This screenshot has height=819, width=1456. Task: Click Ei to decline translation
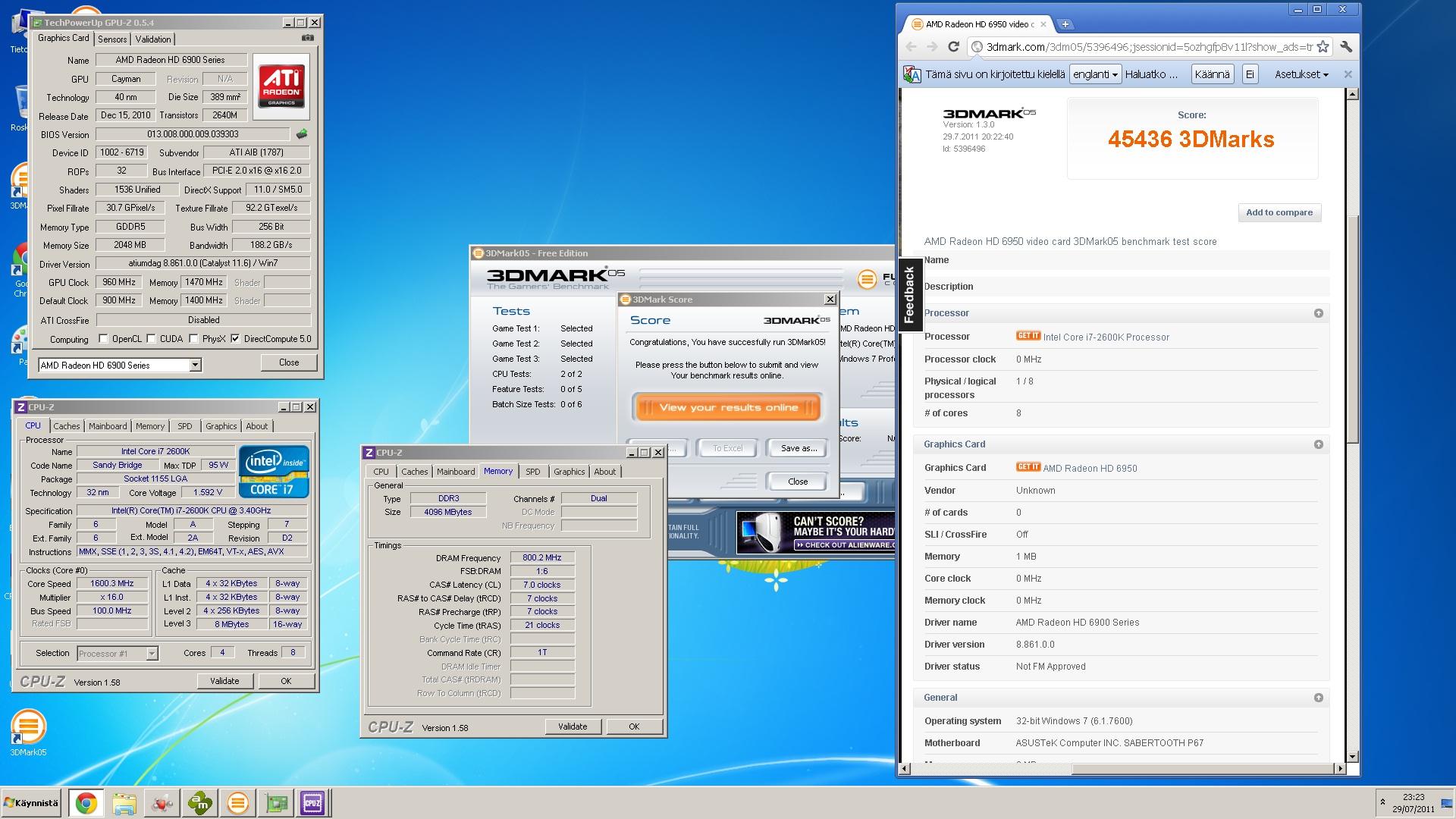[x=1250, y=74]
